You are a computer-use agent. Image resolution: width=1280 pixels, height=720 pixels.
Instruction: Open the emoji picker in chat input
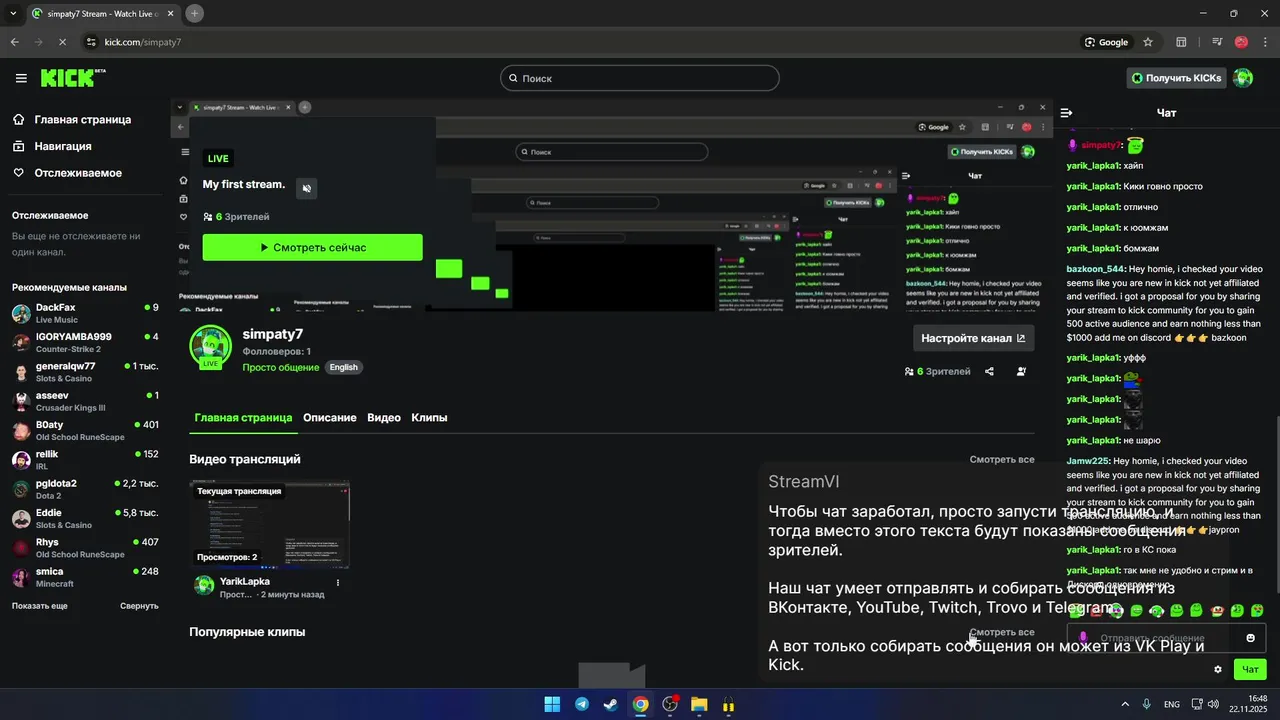pos(1250,638)
